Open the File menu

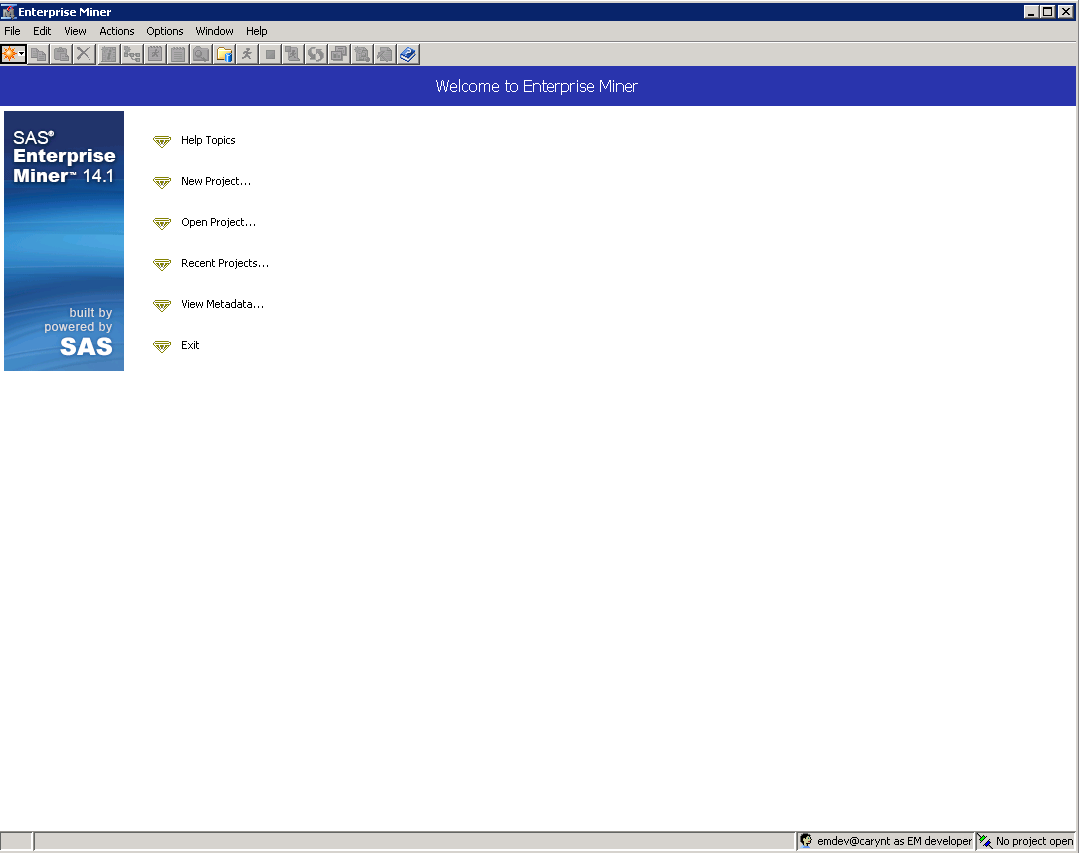click(x=12, y=31)
